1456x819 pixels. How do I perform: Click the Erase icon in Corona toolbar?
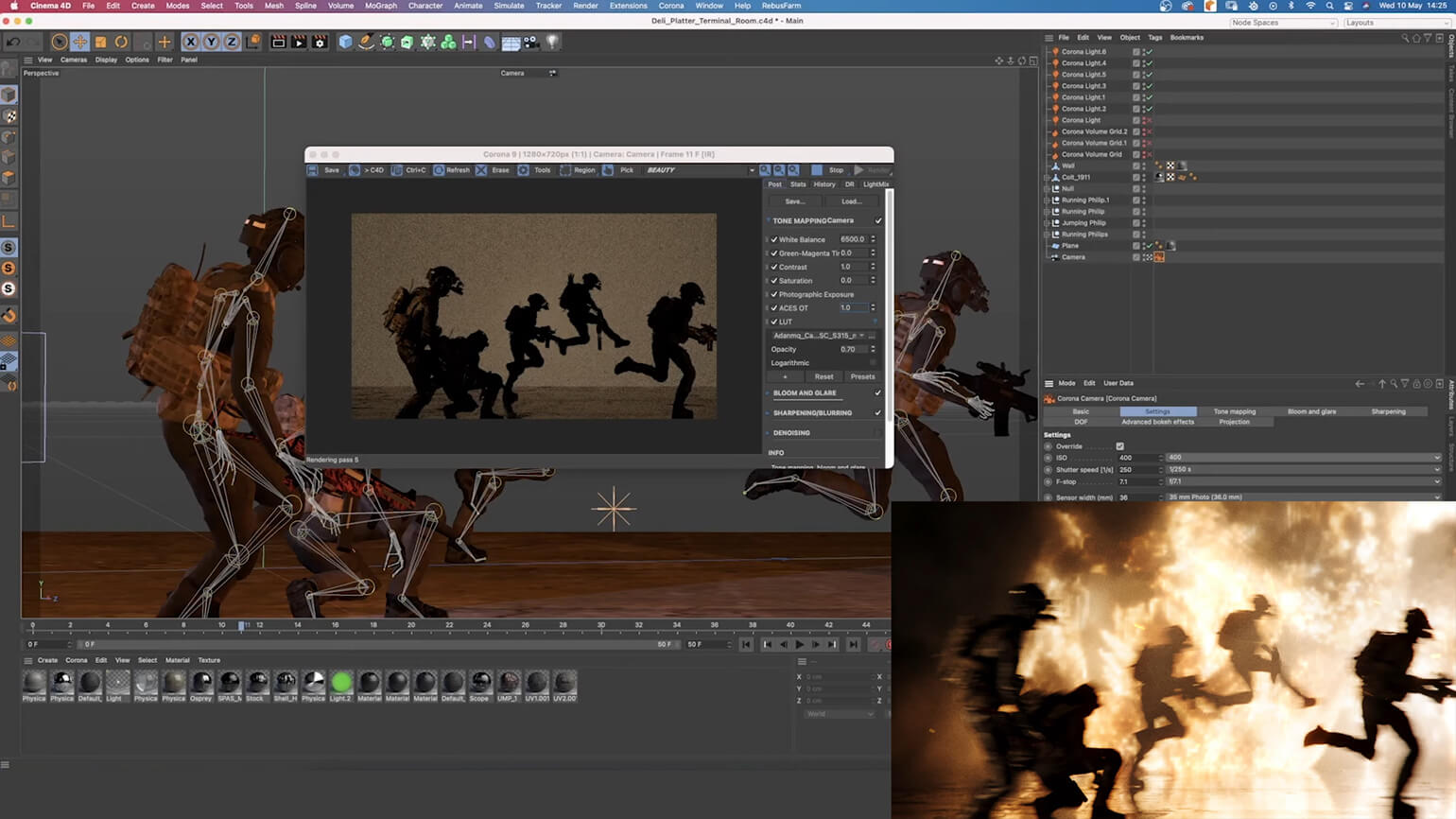pyautogui.click(x=481, y=170)
